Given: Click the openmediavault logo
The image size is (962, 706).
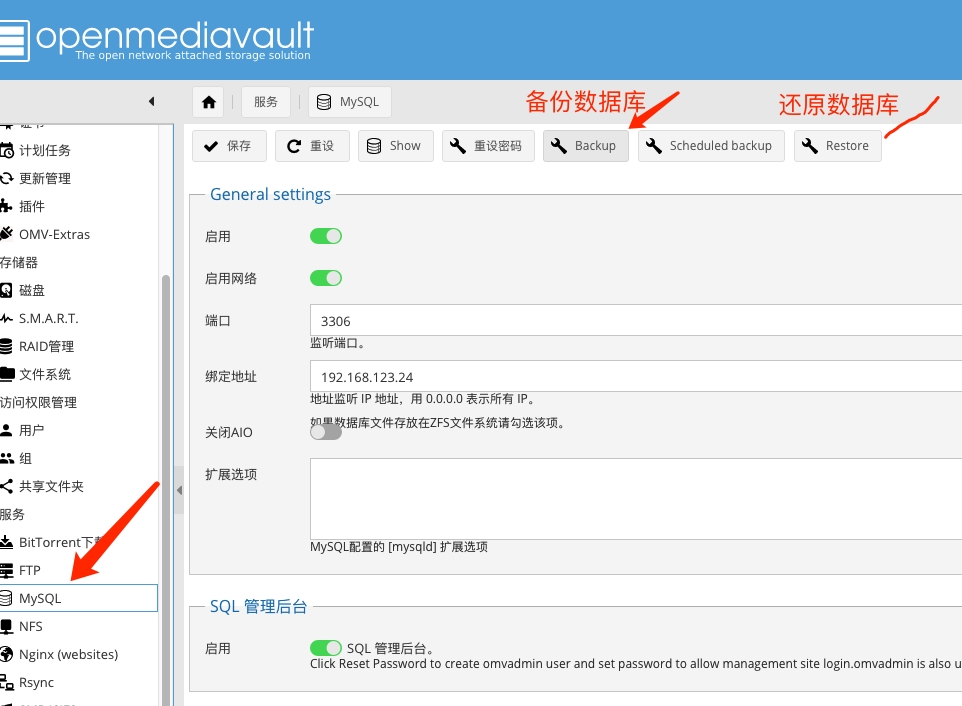Looking at the screenshot, I should point(157,40).
